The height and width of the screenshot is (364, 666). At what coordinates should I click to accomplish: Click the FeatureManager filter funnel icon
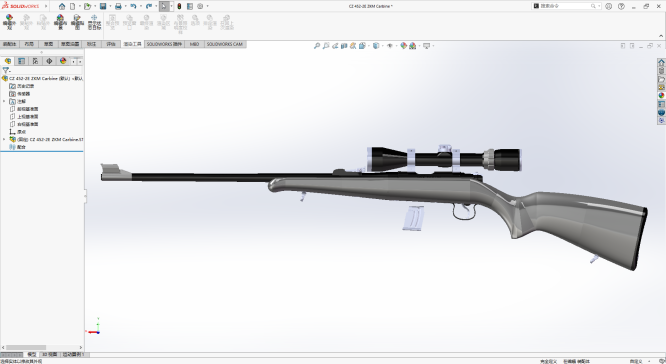pos(6,71)
